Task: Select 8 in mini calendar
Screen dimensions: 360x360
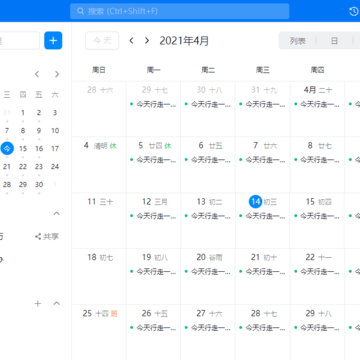Action: click(x=23, y=130)
